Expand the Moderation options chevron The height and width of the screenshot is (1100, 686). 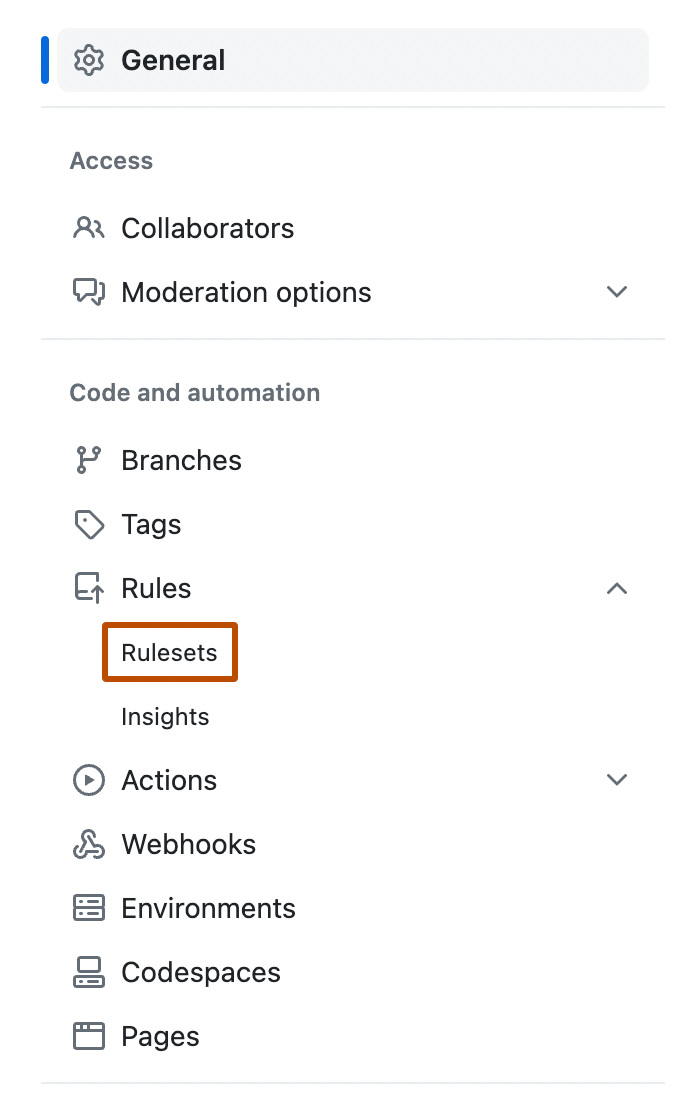tap(617, 292)
